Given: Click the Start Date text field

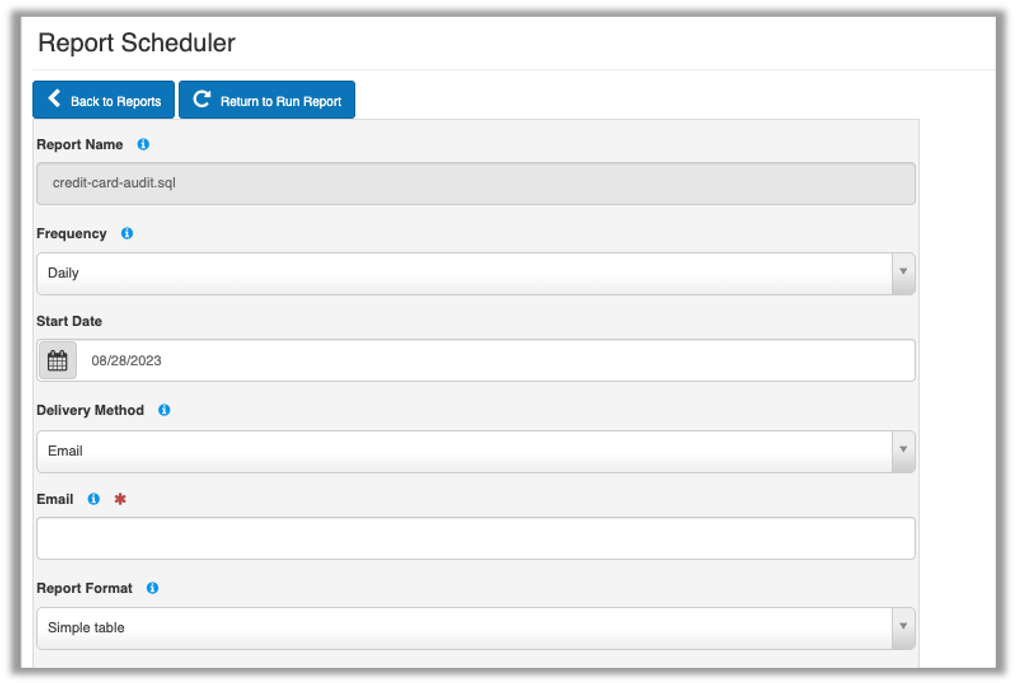Looking at the screenshot, I should click(495, 361).
